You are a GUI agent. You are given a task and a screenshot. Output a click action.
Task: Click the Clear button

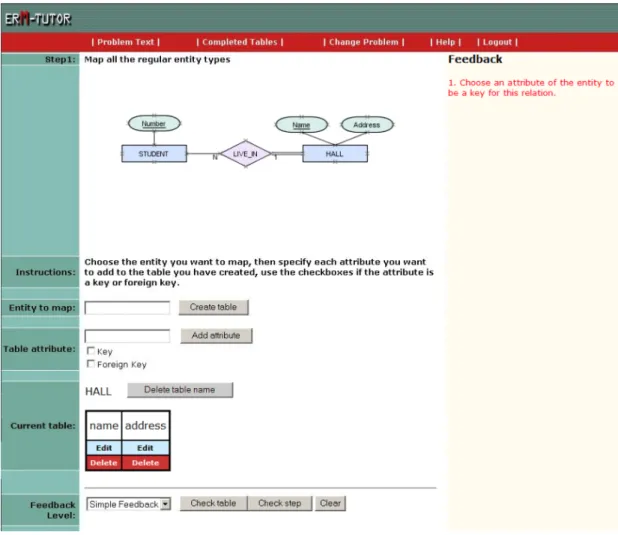(330, 503)
